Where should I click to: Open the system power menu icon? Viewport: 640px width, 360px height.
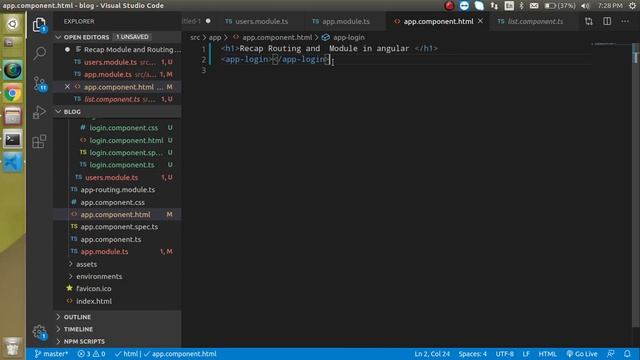click(632, 6)
